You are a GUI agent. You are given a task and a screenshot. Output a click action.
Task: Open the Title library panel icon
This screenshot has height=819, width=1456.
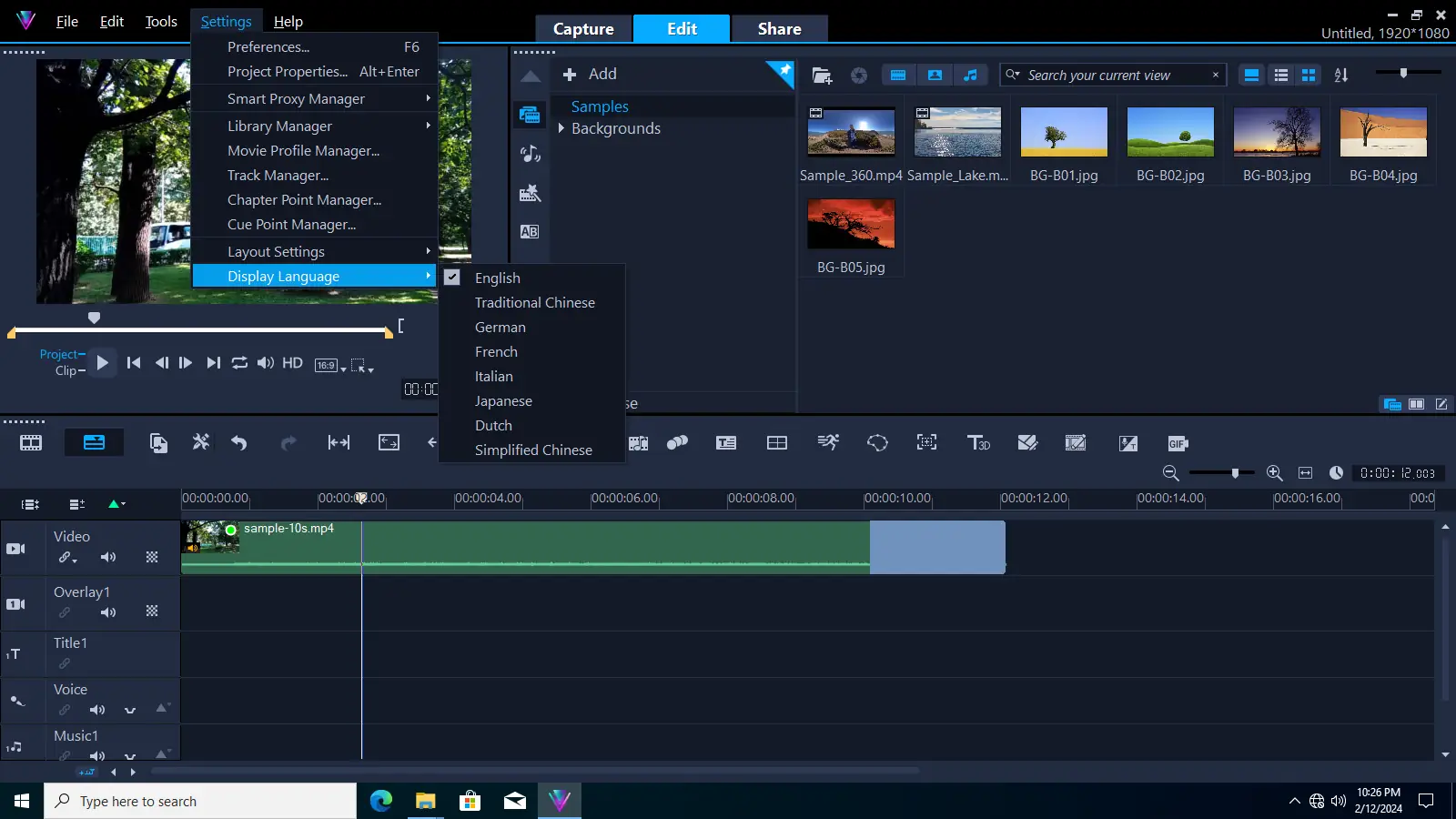[530, 232]
